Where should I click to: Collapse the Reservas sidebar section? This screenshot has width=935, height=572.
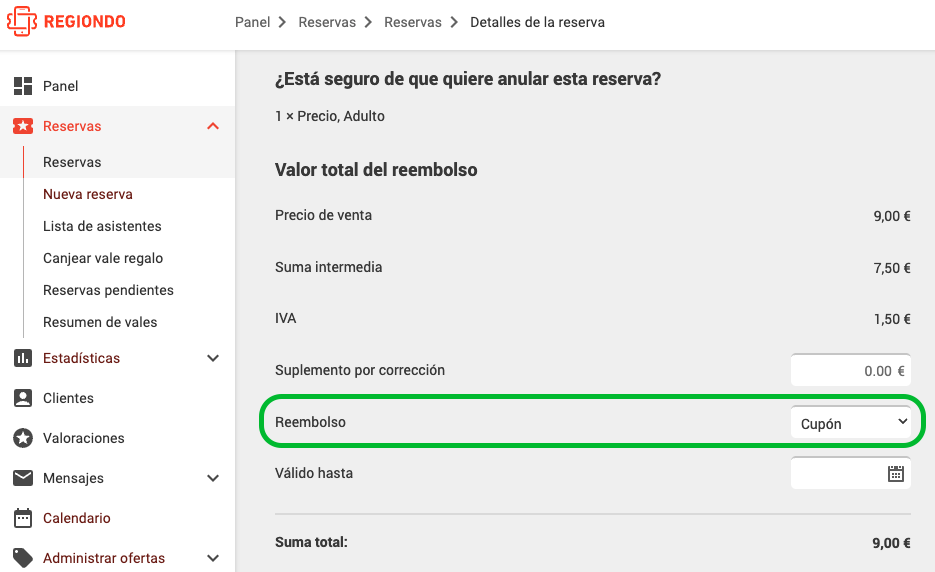pyautogui.click(x=213, y=126)
